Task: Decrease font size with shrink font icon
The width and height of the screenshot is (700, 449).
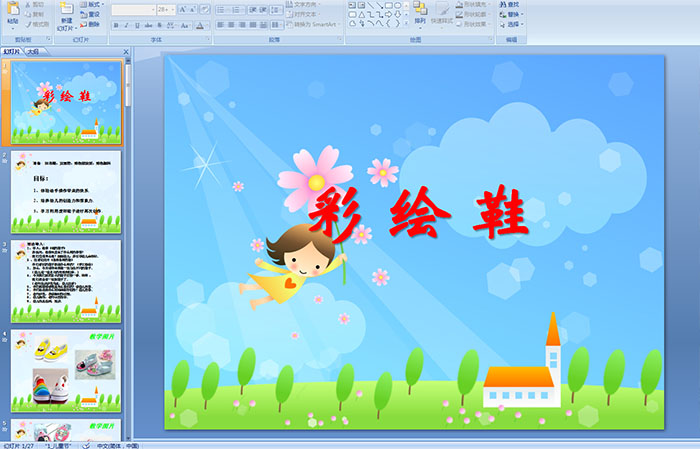Action: point(193,9)
